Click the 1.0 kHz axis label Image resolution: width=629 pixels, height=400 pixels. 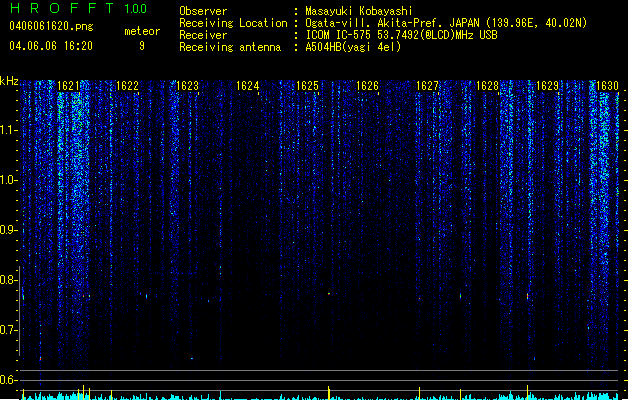[7, 180]
